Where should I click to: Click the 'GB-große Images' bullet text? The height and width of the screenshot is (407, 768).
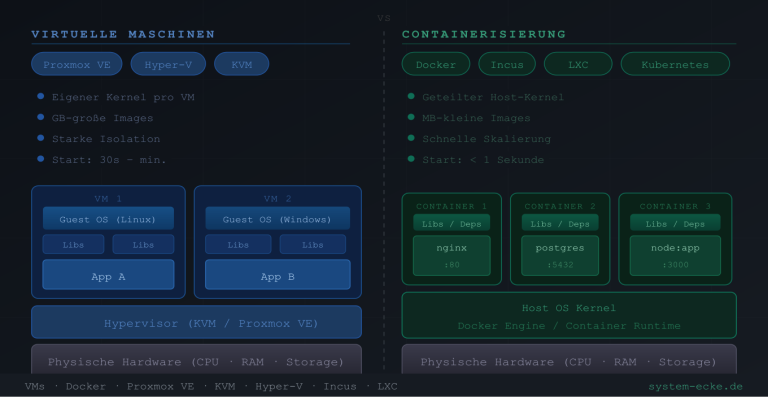pyautogui.click(x=102, y=118)
